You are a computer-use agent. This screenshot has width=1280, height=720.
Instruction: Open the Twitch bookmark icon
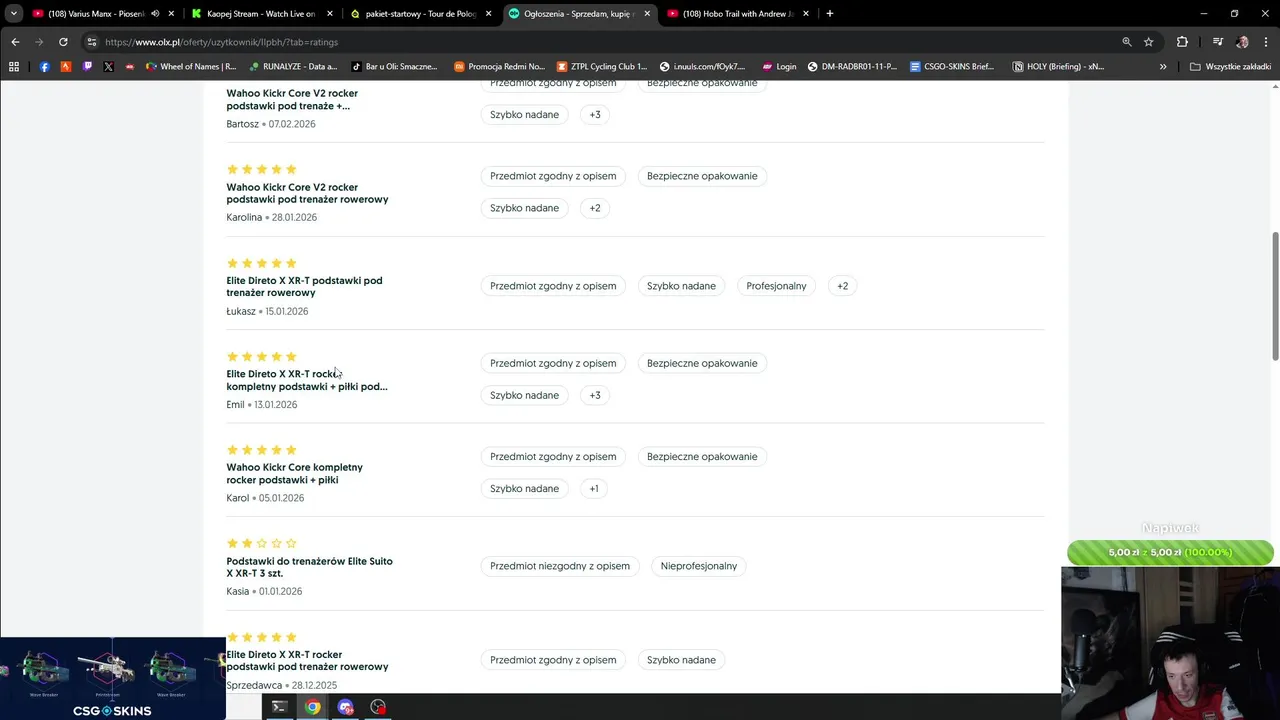click(x=87, y=66)
